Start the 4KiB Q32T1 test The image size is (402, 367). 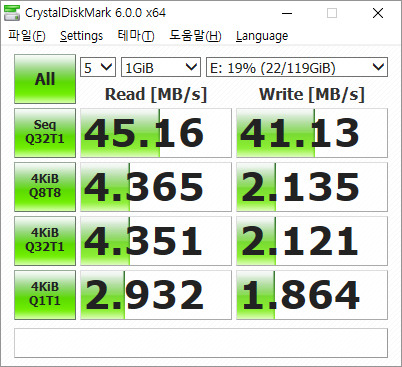coord(45,241)
